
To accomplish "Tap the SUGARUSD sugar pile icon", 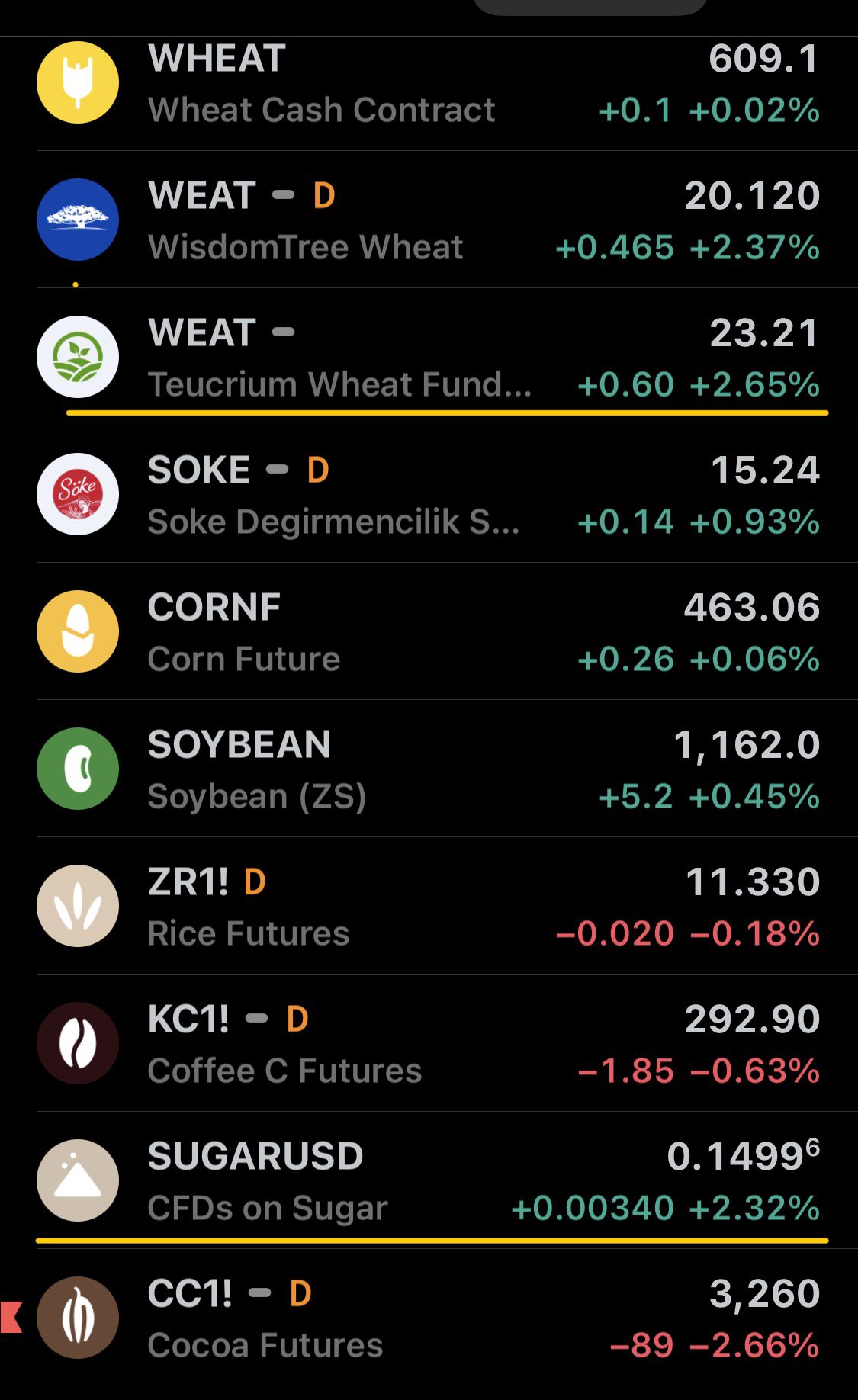I will point(78,1180).
